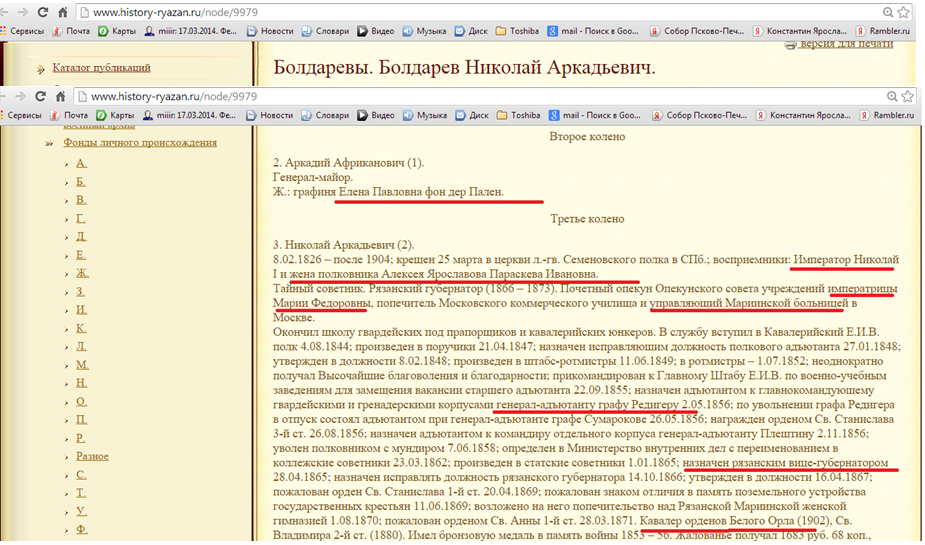
Task: Open the Почта bookmark in the top bookmarks bar
Action: tap(71, 31)
